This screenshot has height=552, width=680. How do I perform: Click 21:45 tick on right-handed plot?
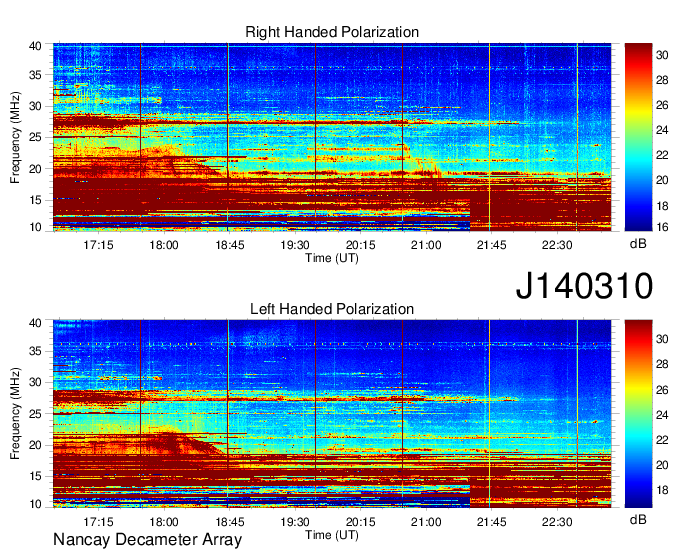[492, 245]
